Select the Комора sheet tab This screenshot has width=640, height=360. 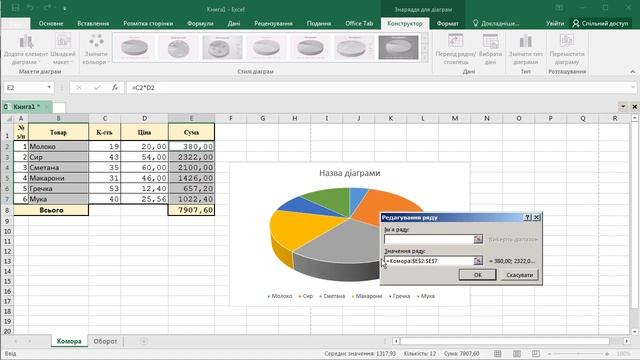pos(69,341)
